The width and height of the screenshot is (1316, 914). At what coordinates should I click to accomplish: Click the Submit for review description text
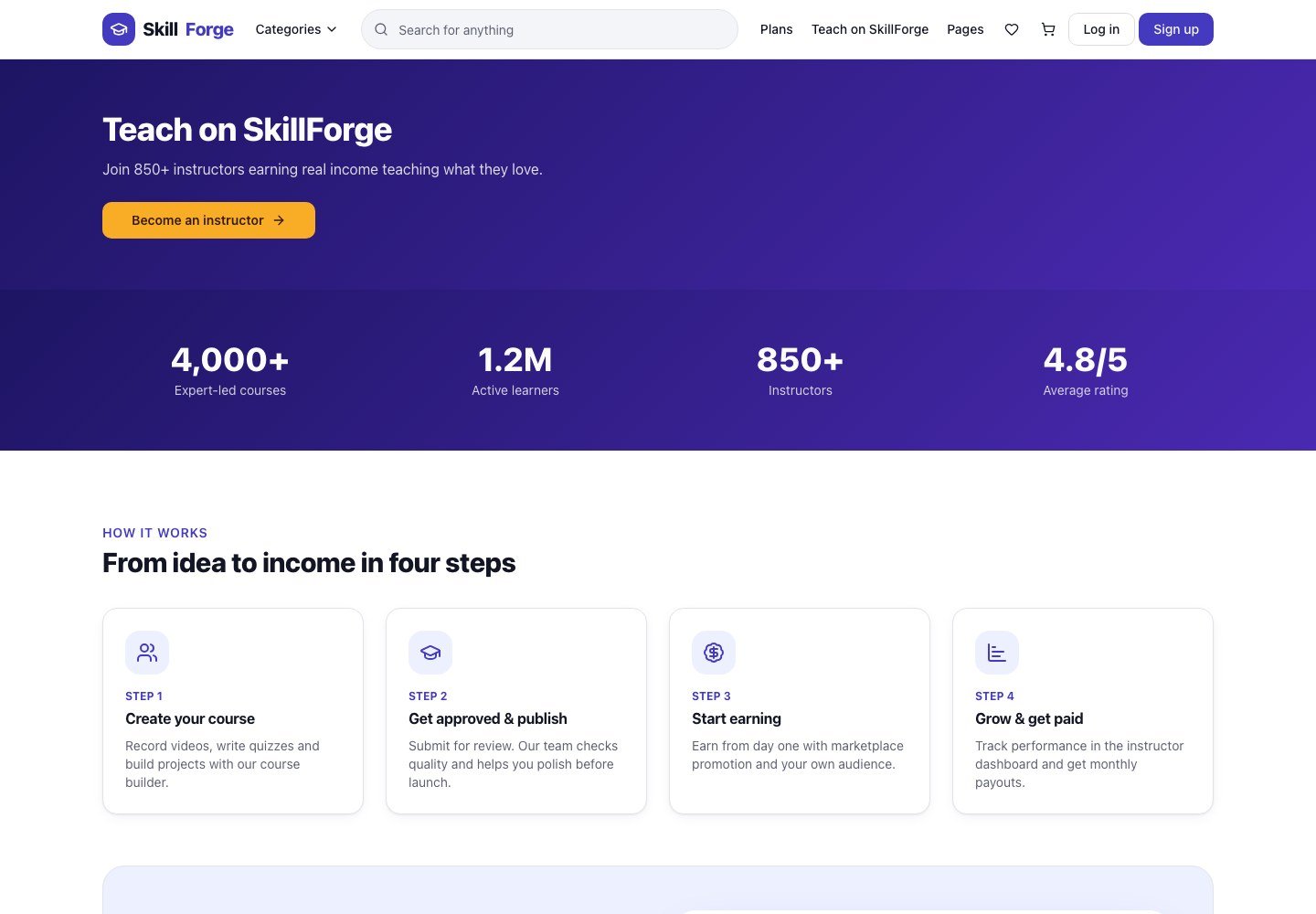tap(514, 764)
